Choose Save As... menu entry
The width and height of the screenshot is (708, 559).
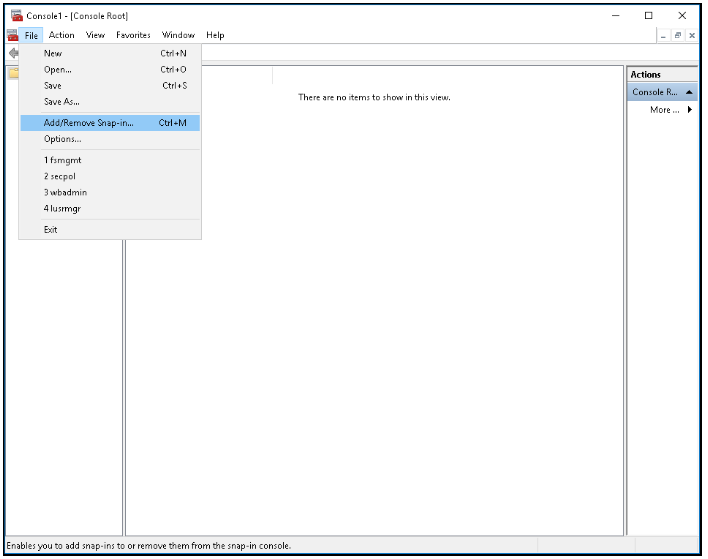click(62, 102)
